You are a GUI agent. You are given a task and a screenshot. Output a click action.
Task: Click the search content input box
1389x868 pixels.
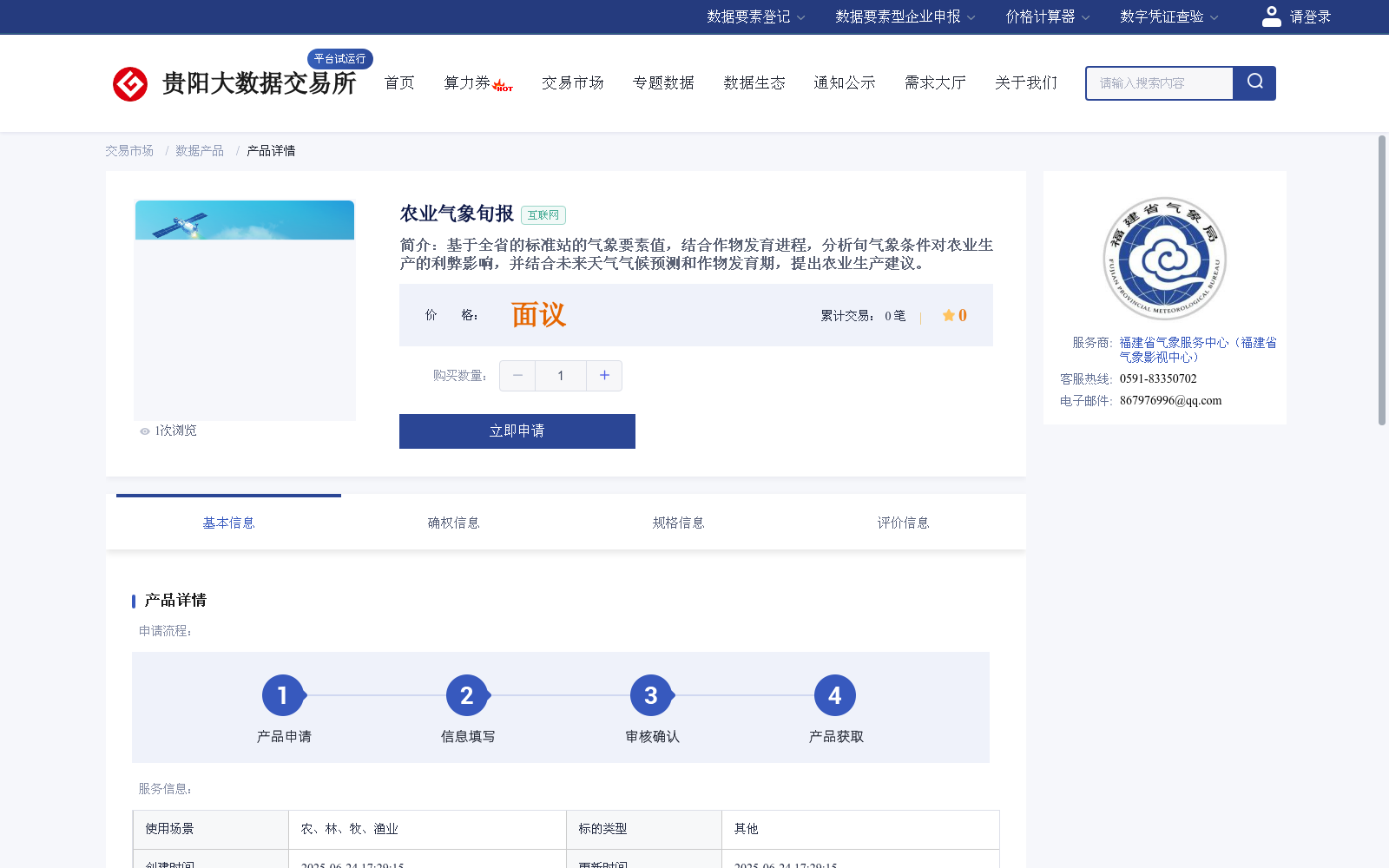pos(1160,83)
